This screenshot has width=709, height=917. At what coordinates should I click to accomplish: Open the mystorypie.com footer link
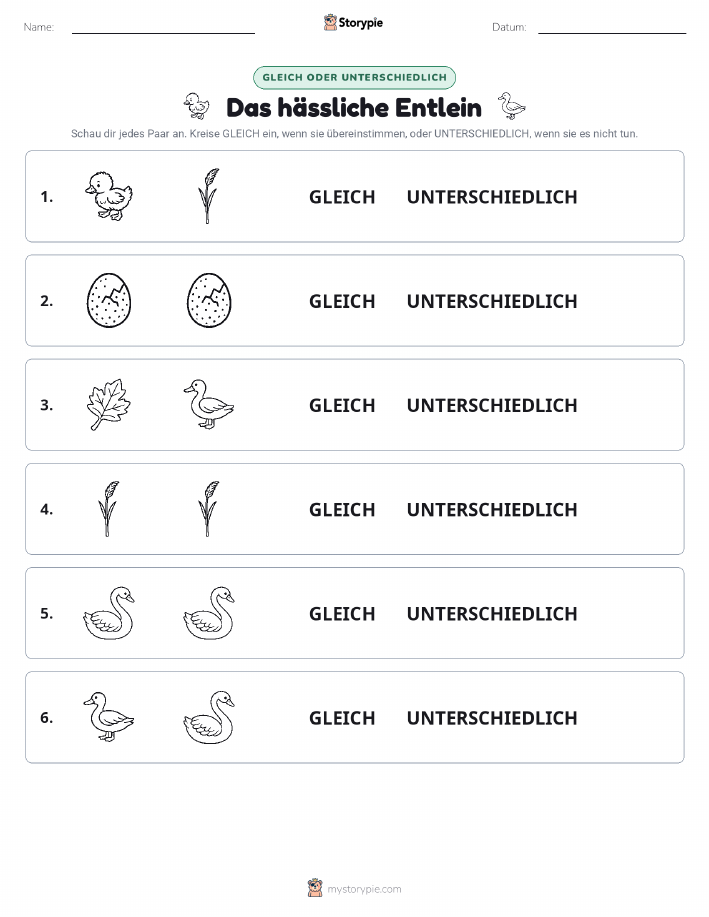pyautogui.click(x=354, y=888)
